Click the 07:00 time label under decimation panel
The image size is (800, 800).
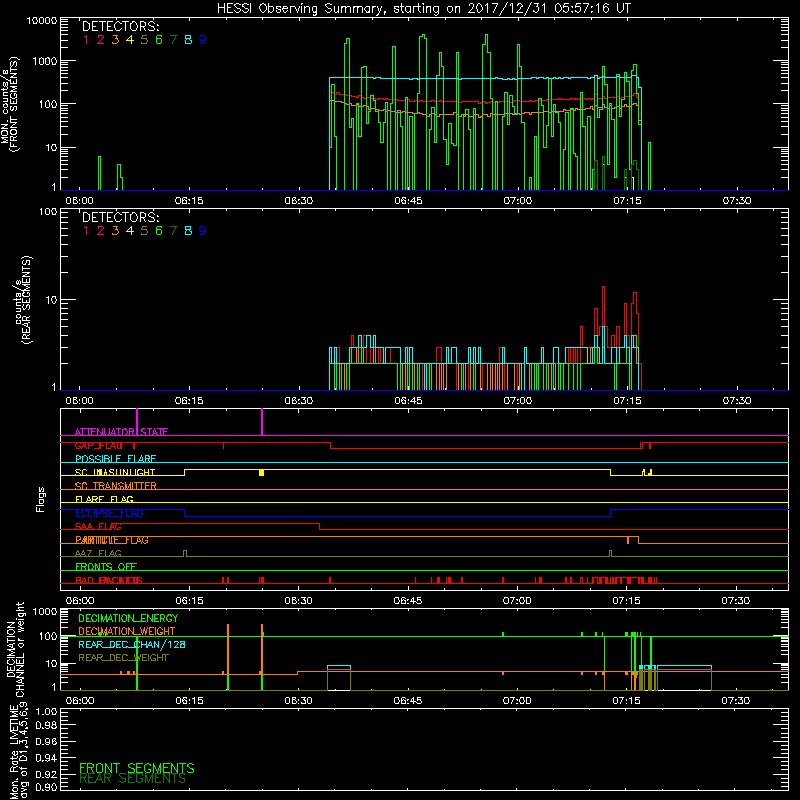(517, 701)
